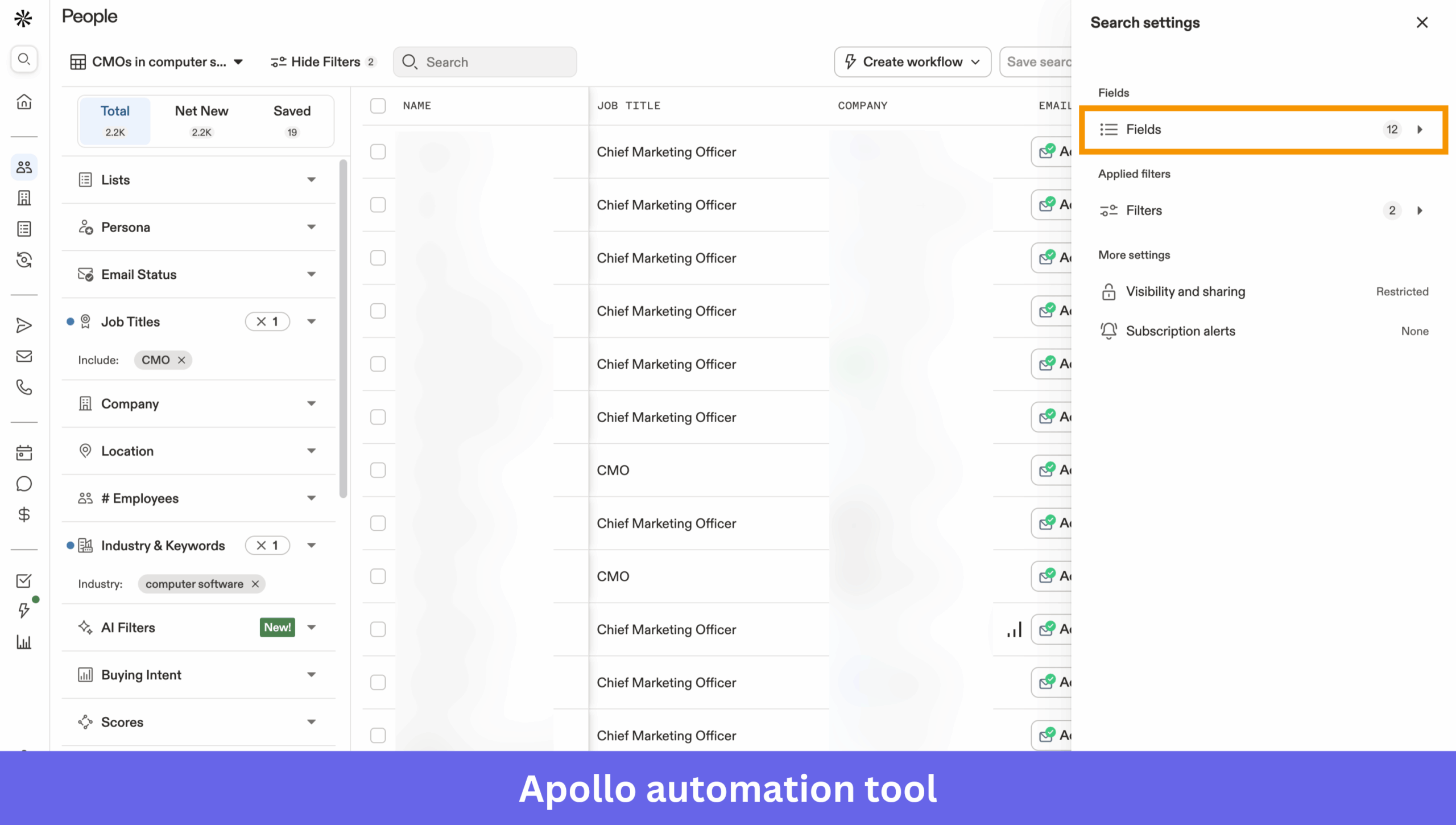
Task: Open the Meetings calendar sidebar icon
Action: (24, 453)
